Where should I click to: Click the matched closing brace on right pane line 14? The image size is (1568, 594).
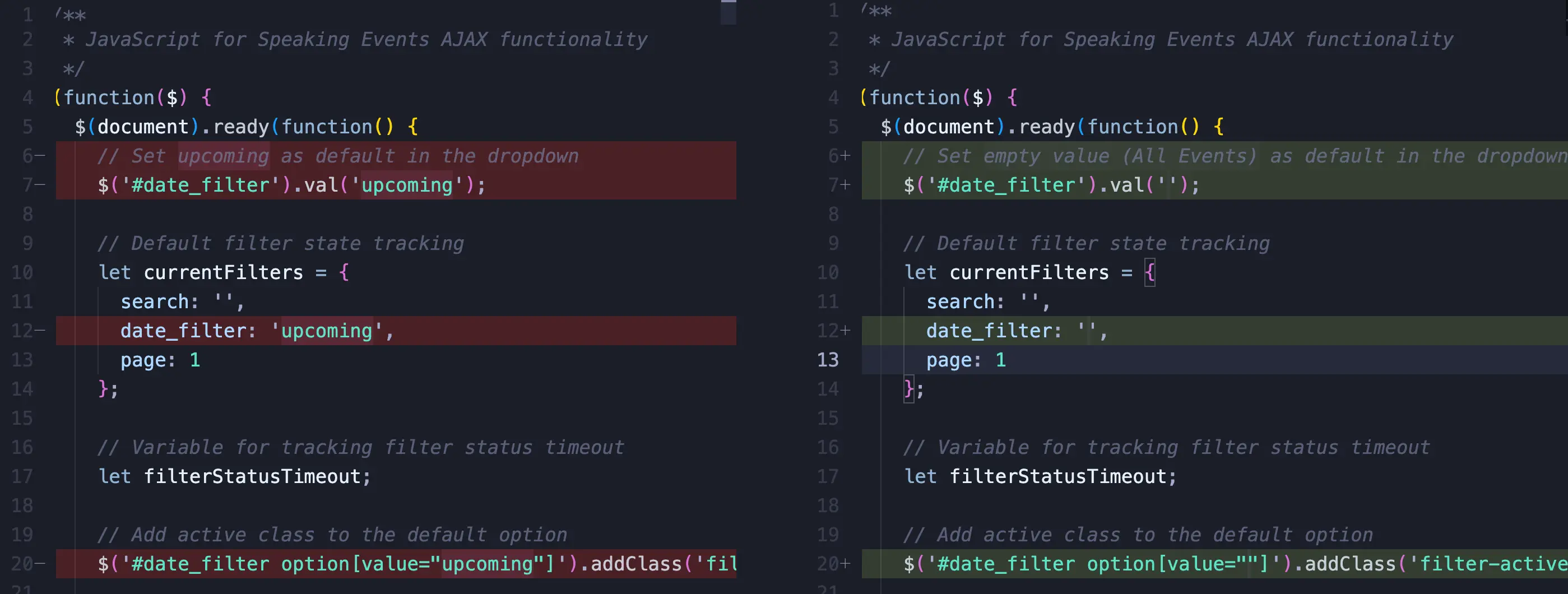909,389
